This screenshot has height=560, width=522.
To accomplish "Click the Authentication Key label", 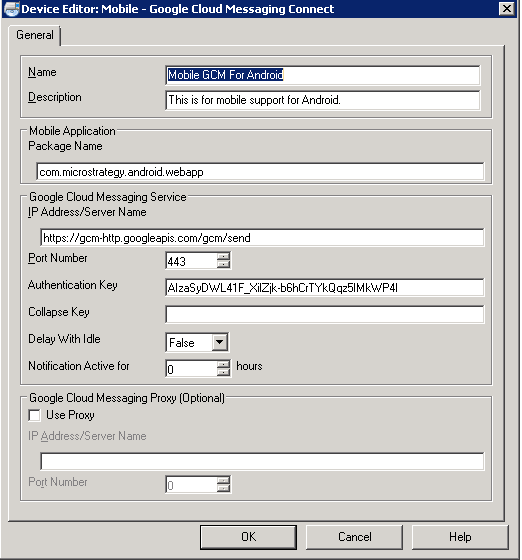I will (x=72, y=285).
